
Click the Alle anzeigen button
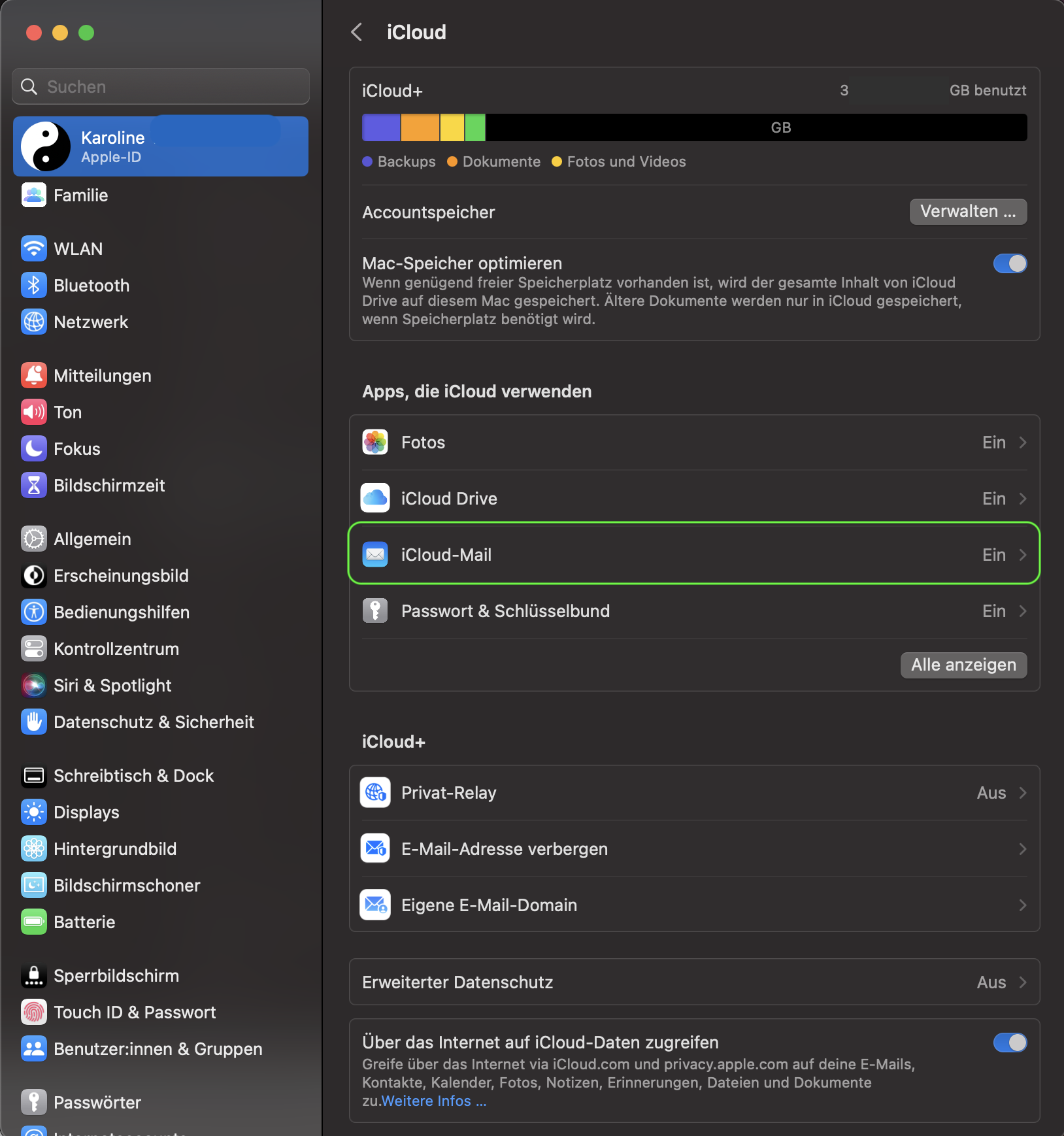pos(963,665)
